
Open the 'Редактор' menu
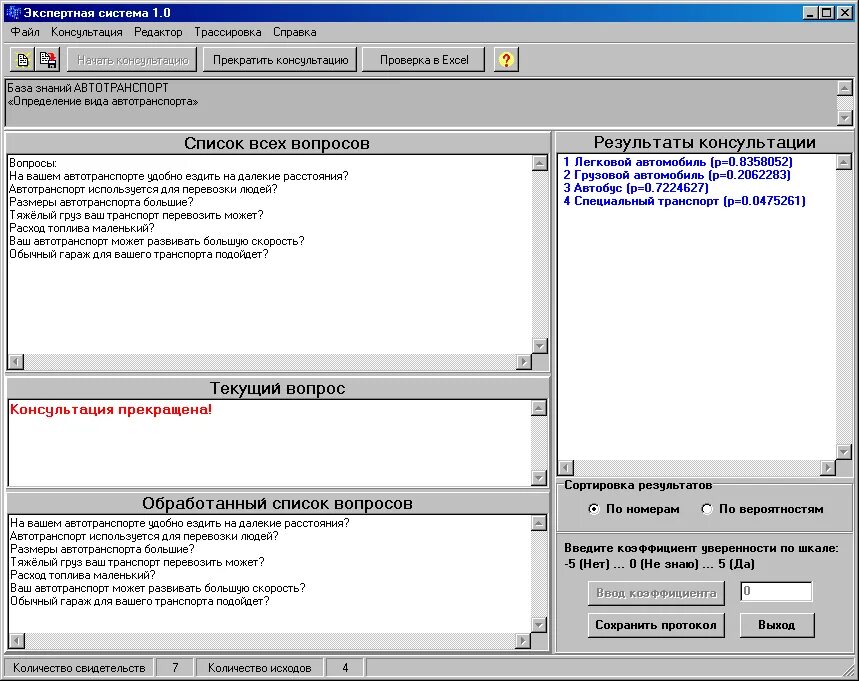158,32
